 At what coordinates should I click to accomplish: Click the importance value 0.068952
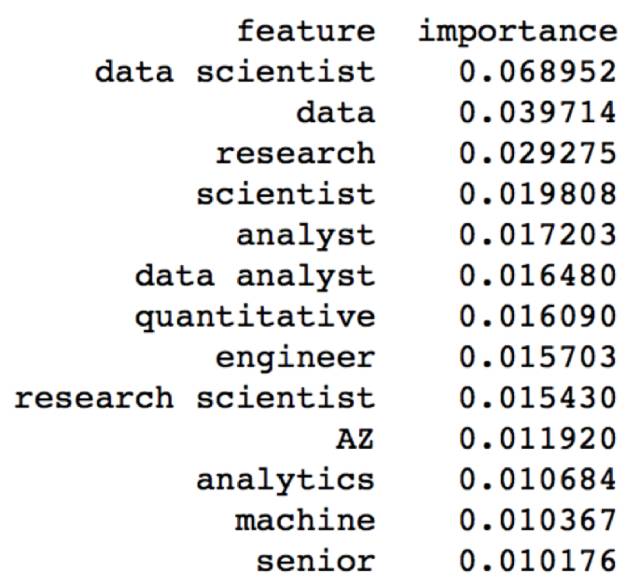coord(538,72)
